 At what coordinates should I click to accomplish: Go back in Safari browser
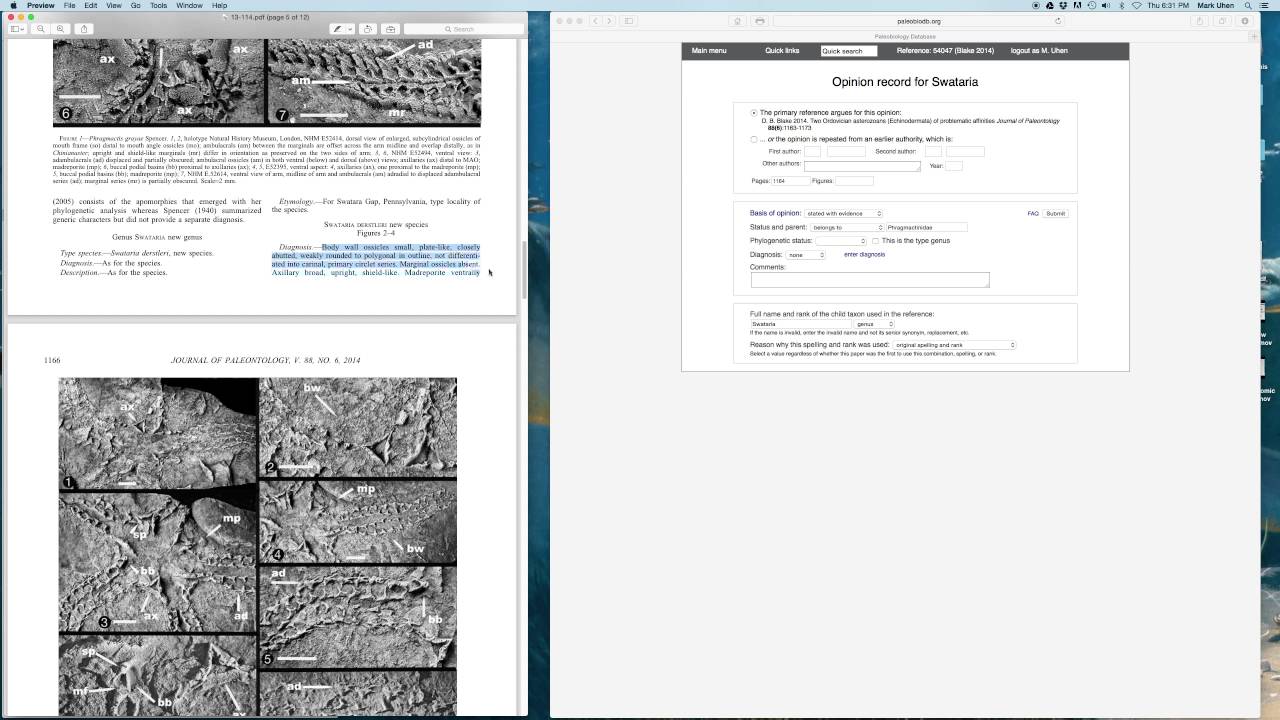pos(595,21)
